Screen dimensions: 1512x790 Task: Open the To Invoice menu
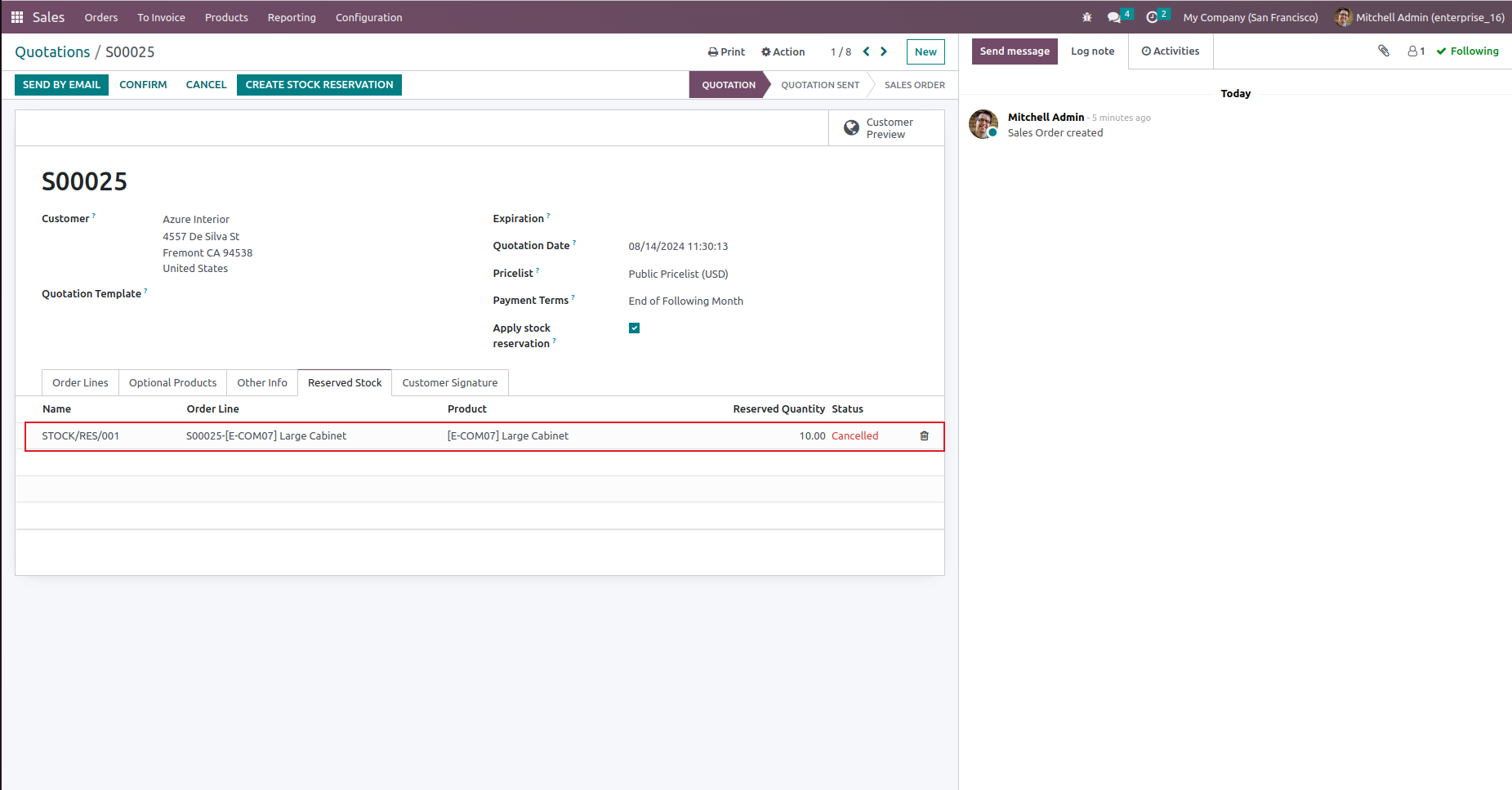pyautogui.click(x=161, y=17)
